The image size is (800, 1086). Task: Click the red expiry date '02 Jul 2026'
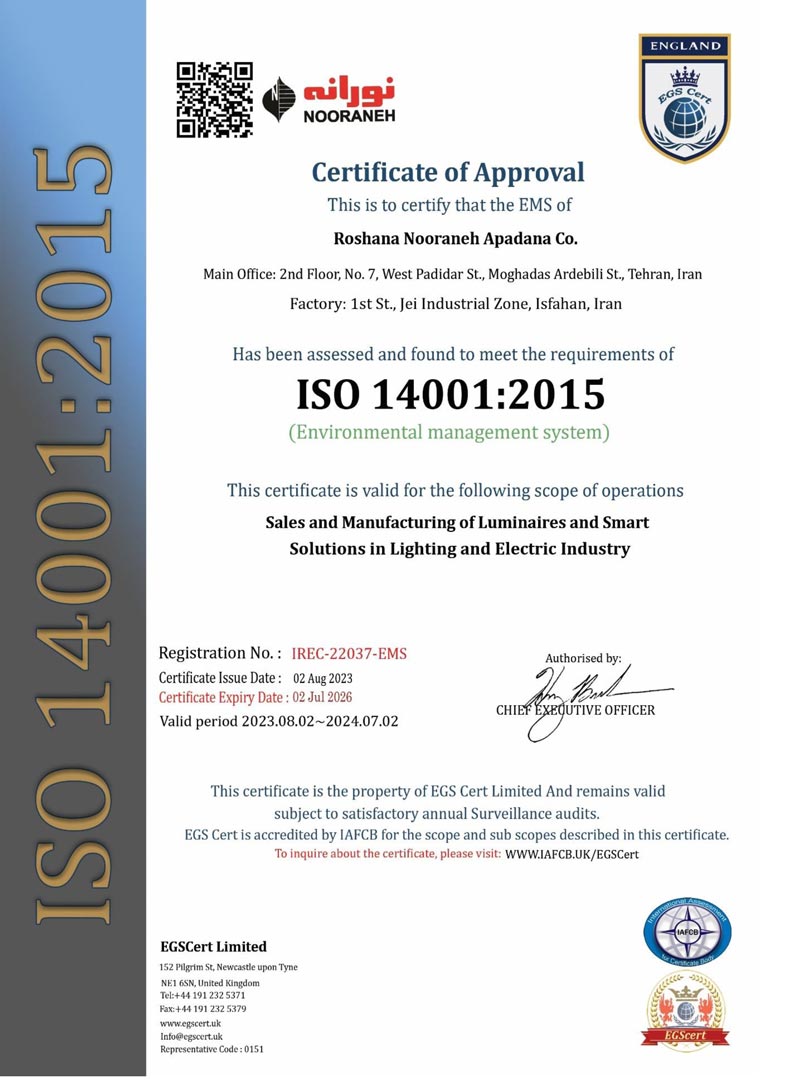pyautogui.click(x=322, y=697)
